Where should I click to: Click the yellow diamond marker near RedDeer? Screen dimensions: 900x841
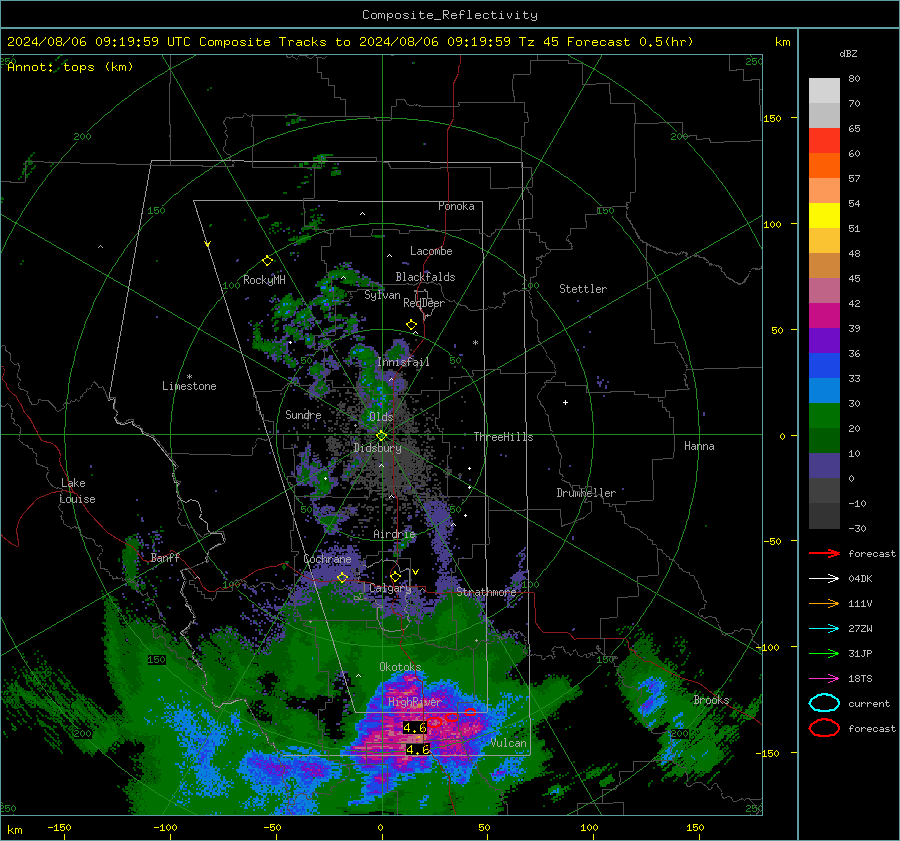(x=412, y=325)
